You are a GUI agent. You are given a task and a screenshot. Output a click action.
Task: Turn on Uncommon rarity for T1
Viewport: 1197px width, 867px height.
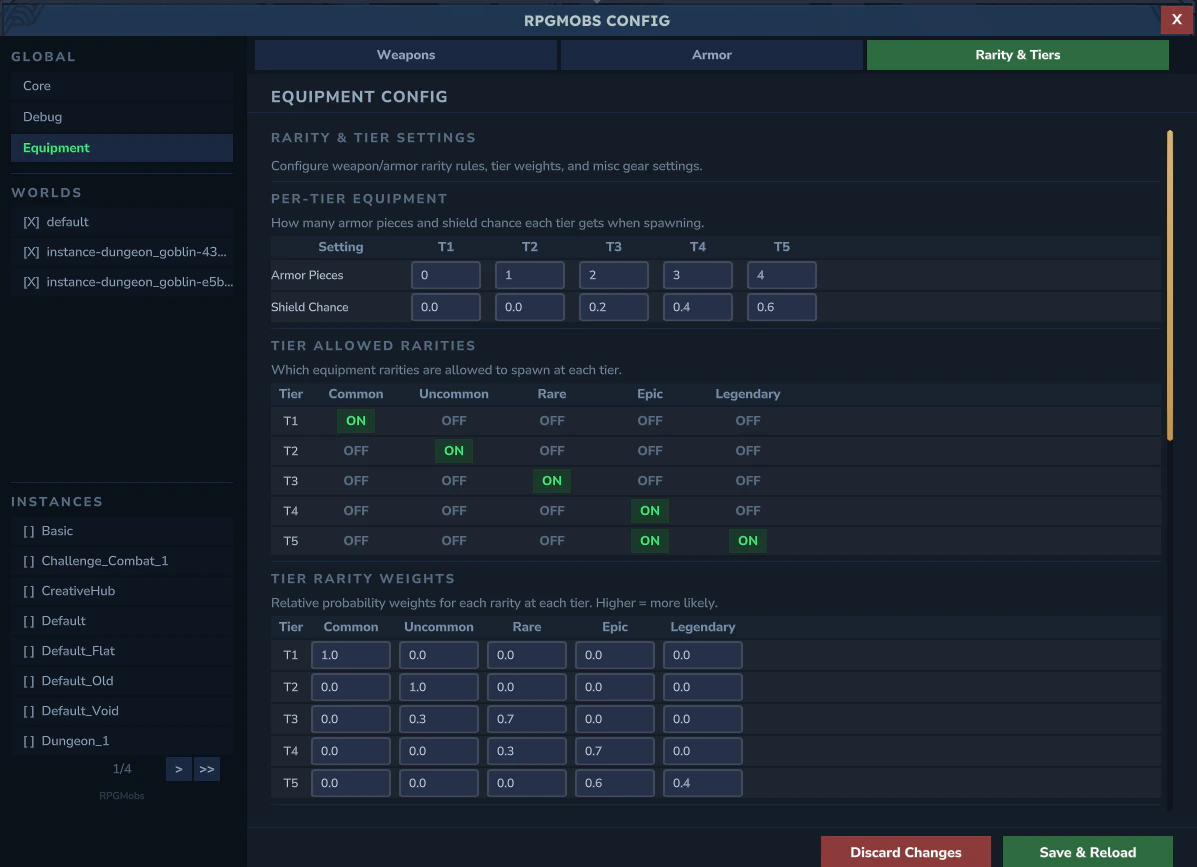click(x=453, y=421)
